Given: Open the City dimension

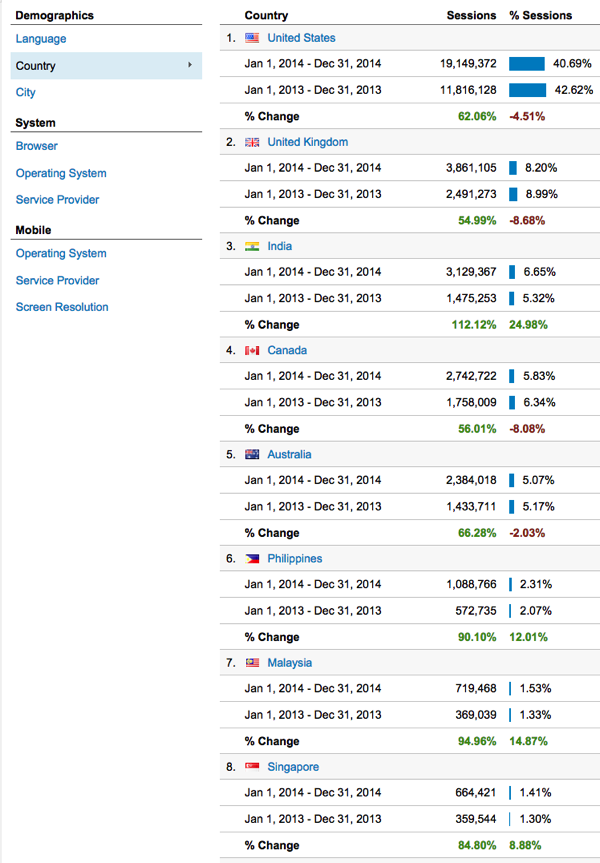Looking at the screenshot, I should [x=25, y=92].
